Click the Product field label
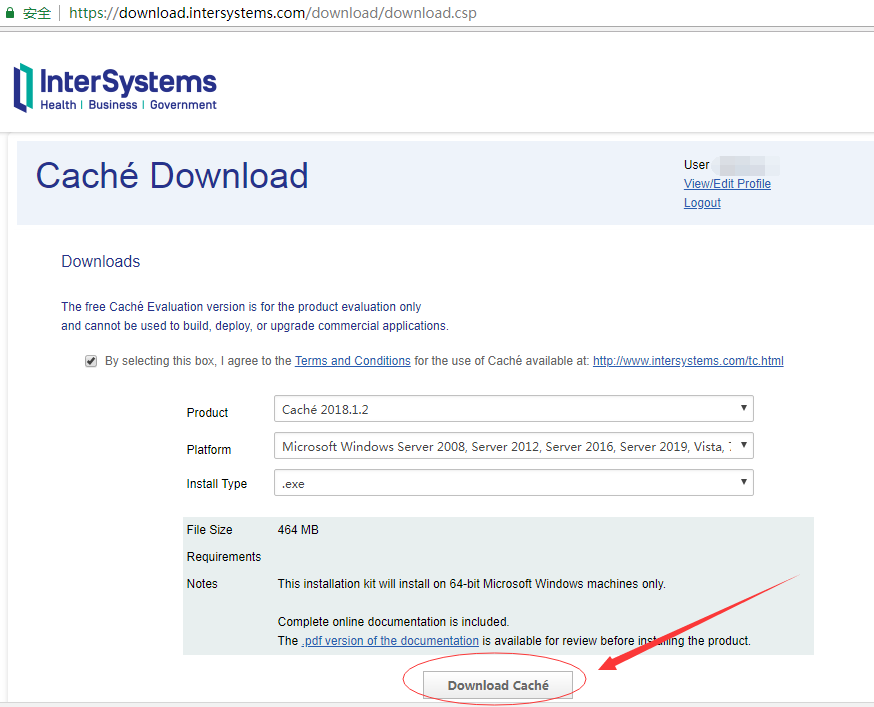This screenshot has width=874, height=707. click(x=207, y=413)
